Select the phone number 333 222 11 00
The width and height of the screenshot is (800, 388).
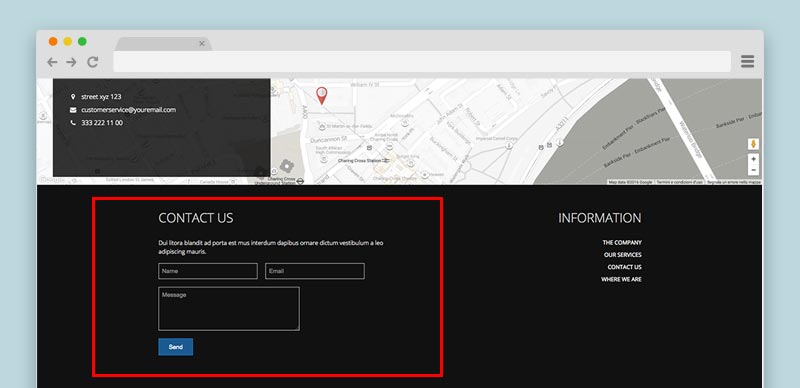tap(102, 123)
